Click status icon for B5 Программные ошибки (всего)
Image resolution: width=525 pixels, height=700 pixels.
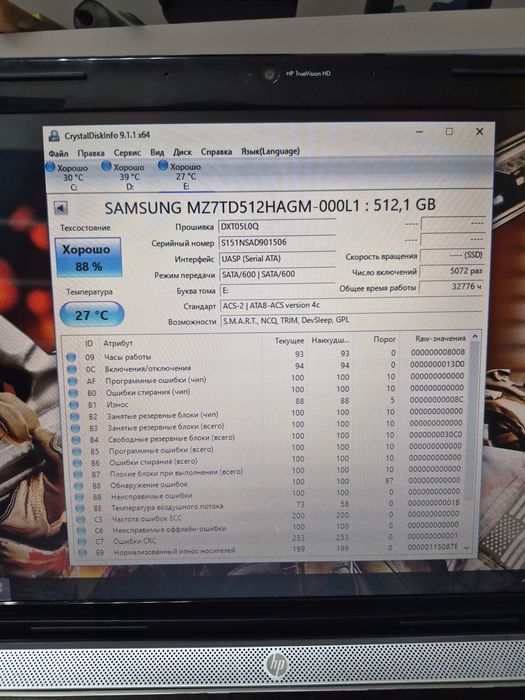[x=77, y=451]
